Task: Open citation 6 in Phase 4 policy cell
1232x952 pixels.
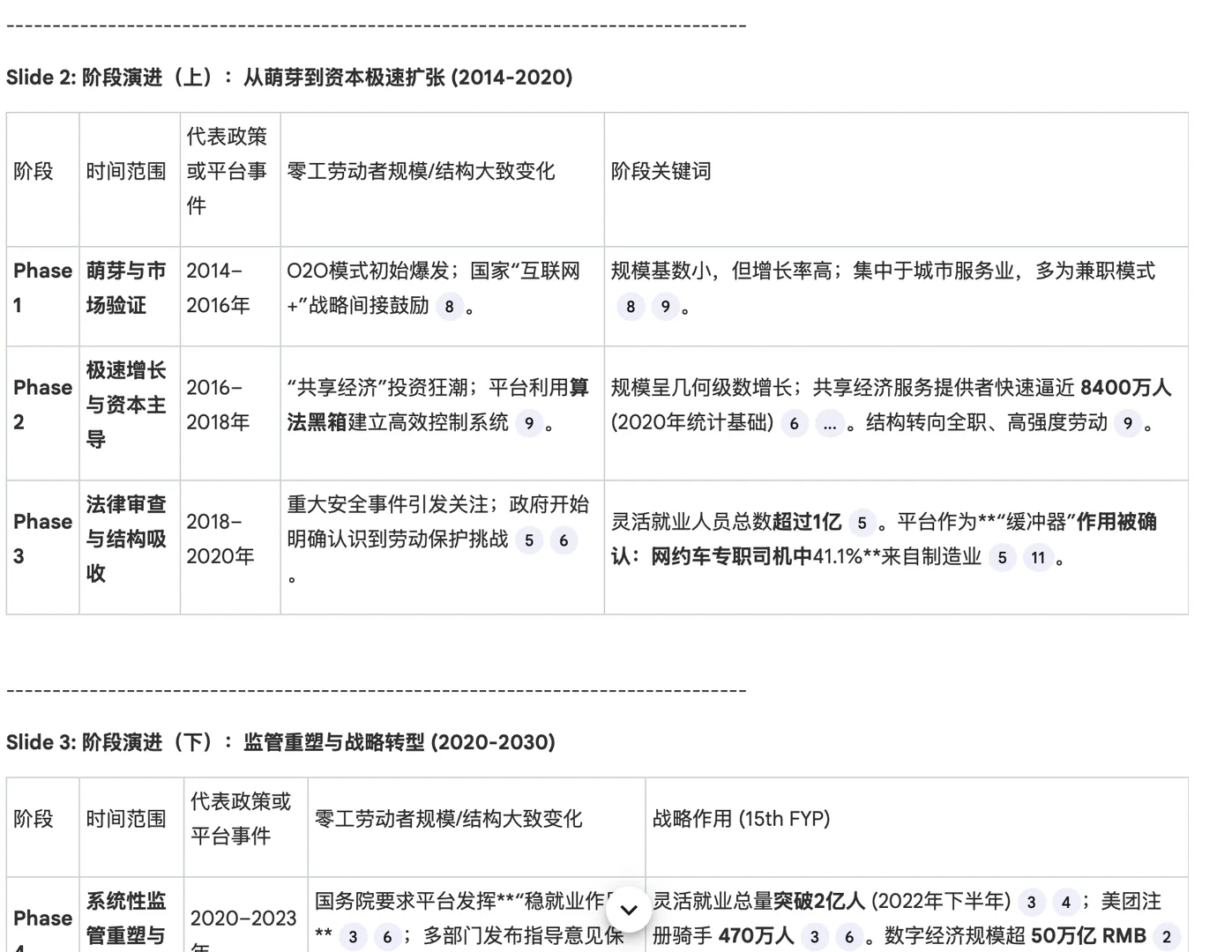Action: coord(387,937)
